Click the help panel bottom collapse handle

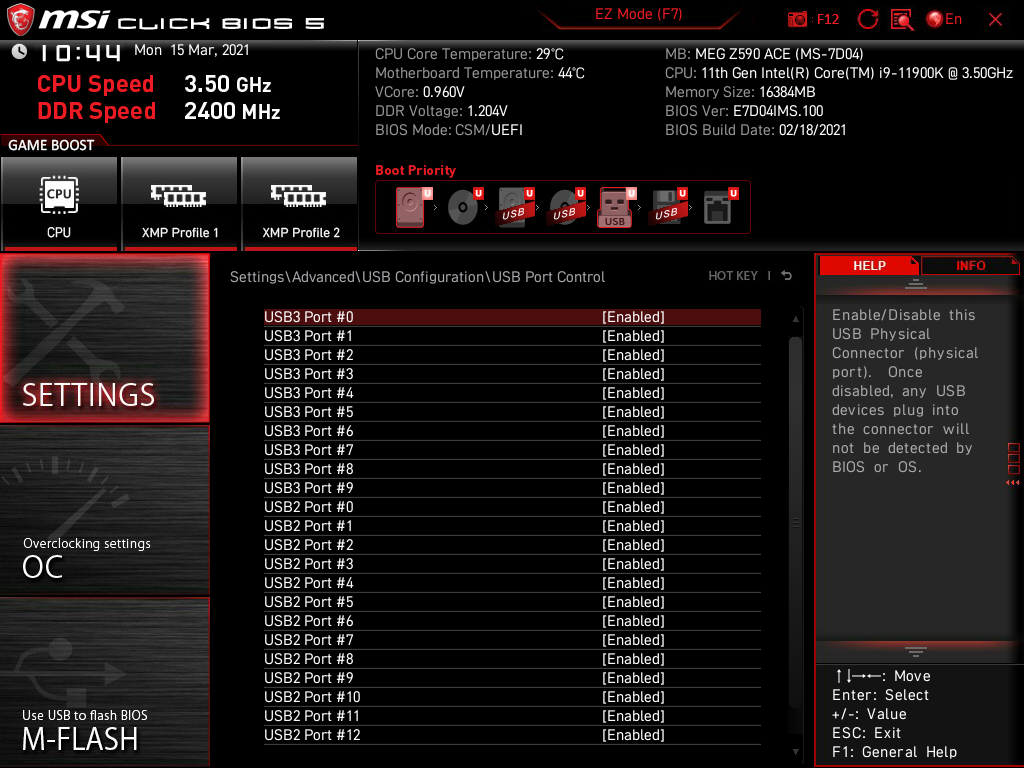pyautogui.click(x=916, y=652)
